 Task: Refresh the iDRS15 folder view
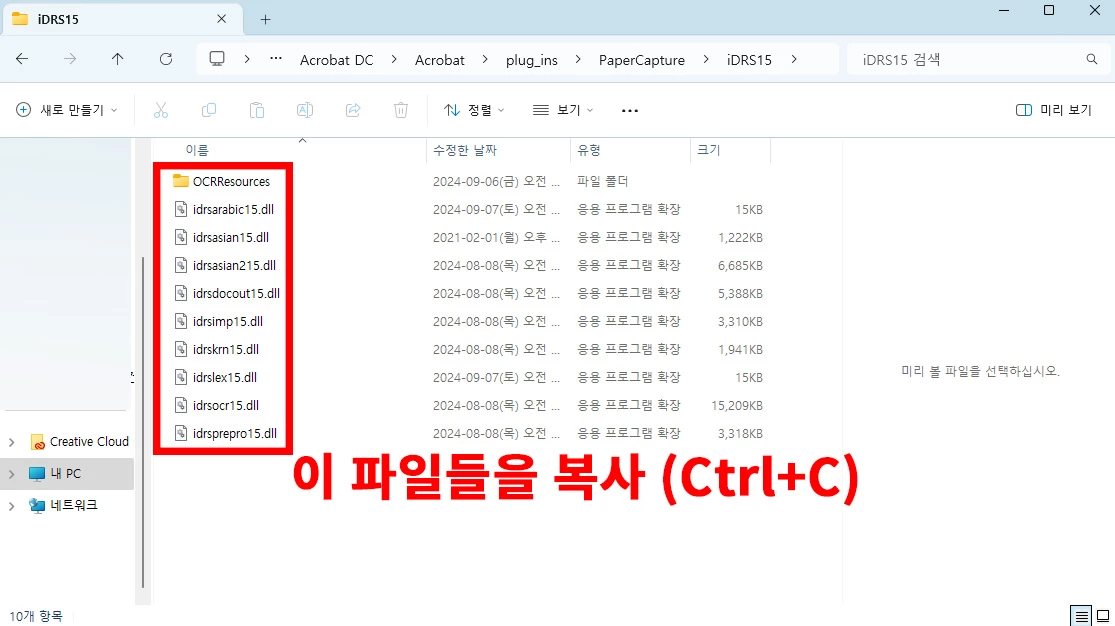166,59
